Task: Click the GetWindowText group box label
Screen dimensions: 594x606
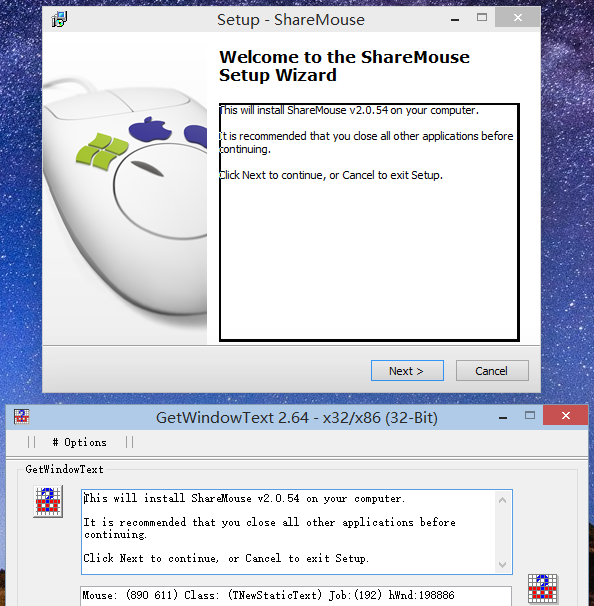Action: (x=64, y=469)
